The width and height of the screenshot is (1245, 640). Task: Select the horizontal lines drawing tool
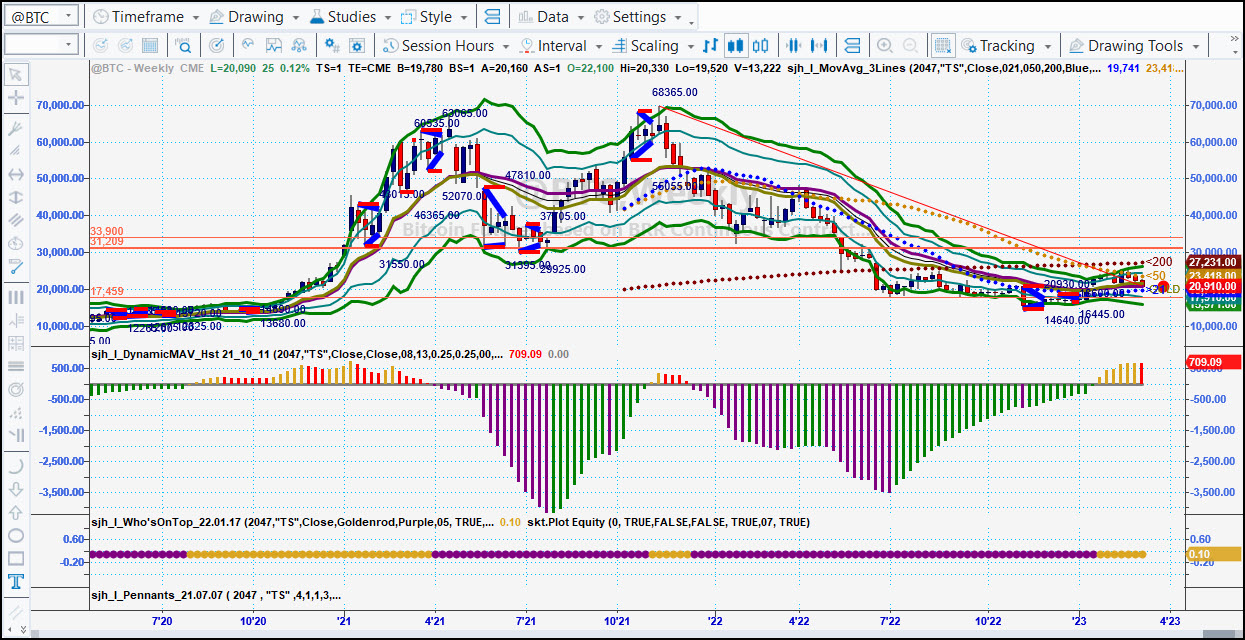coord(16,367)
